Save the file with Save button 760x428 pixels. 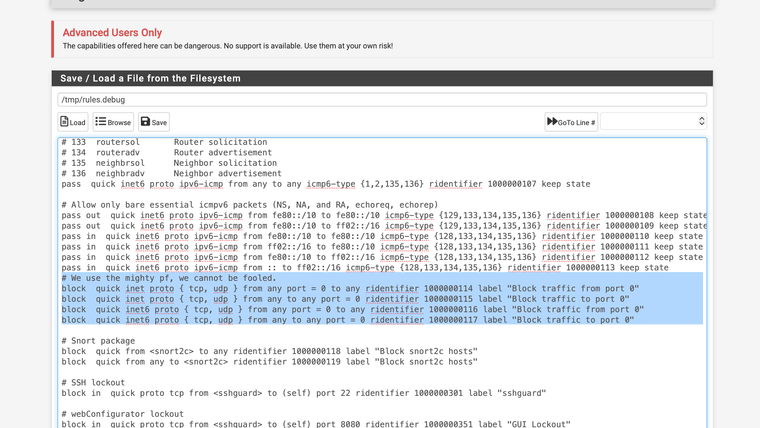(x=154, y=122)
